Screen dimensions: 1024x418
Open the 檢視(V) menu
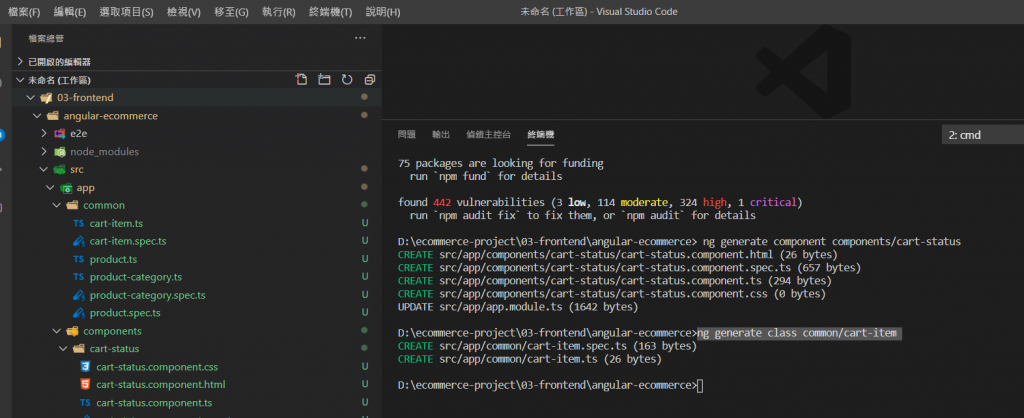point(184,12)
